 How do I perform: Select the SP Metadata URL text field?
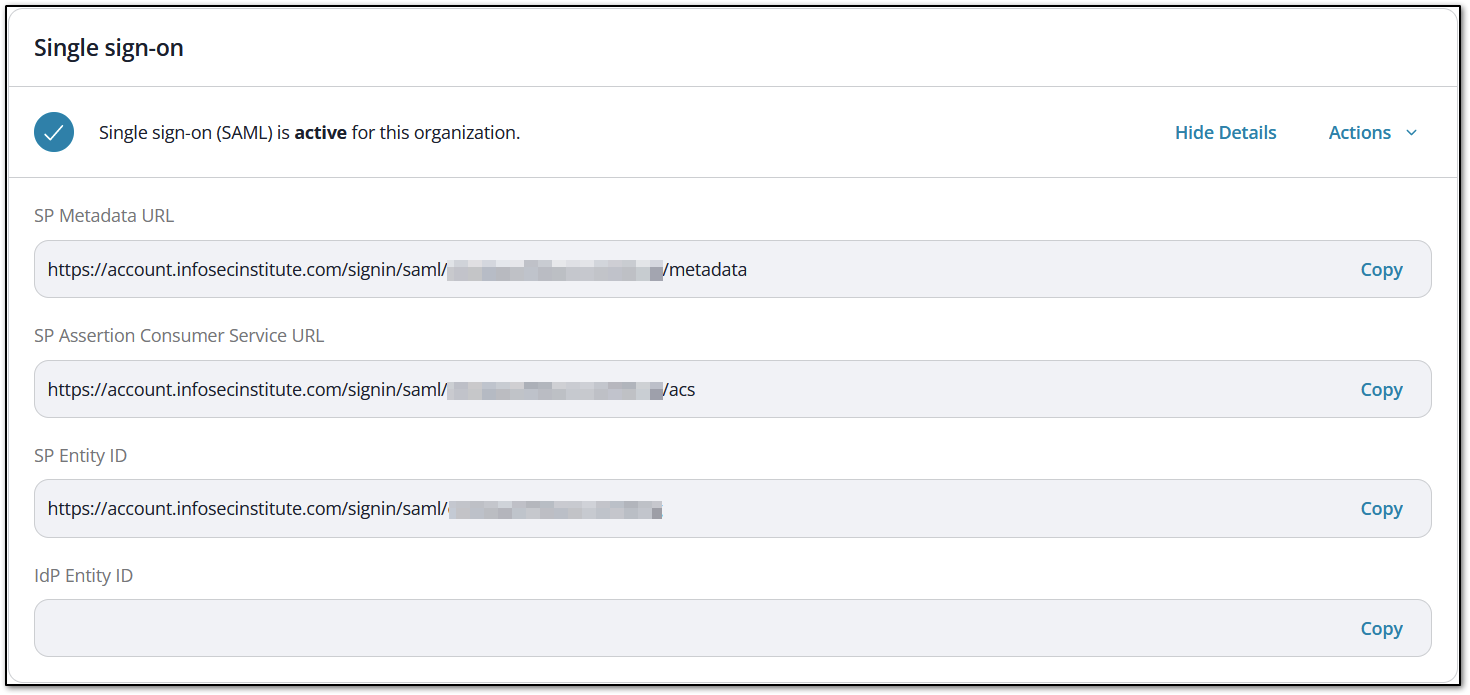[600, 269]
